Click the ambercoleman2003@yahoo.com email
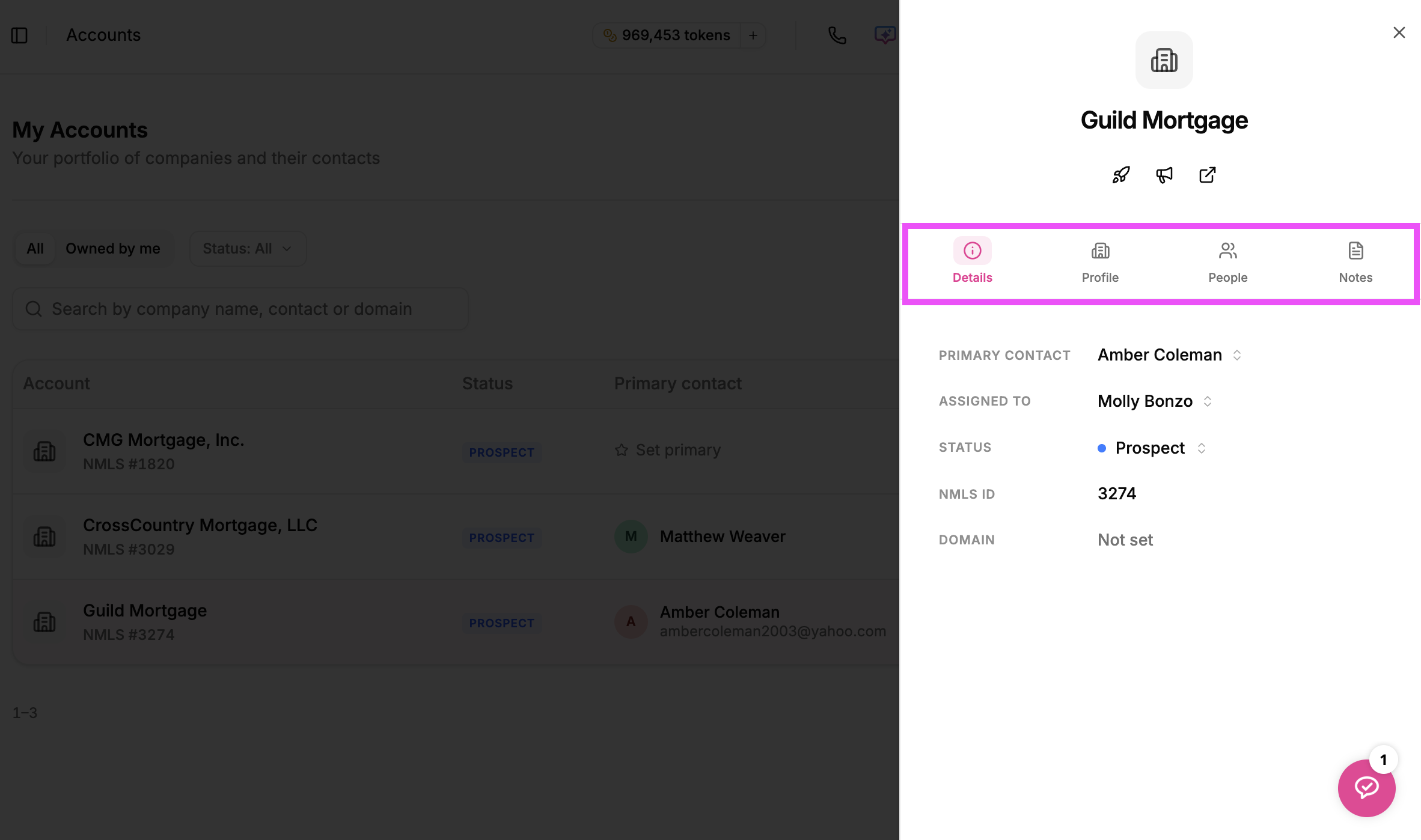The image size is (1421, 840). 773,632
